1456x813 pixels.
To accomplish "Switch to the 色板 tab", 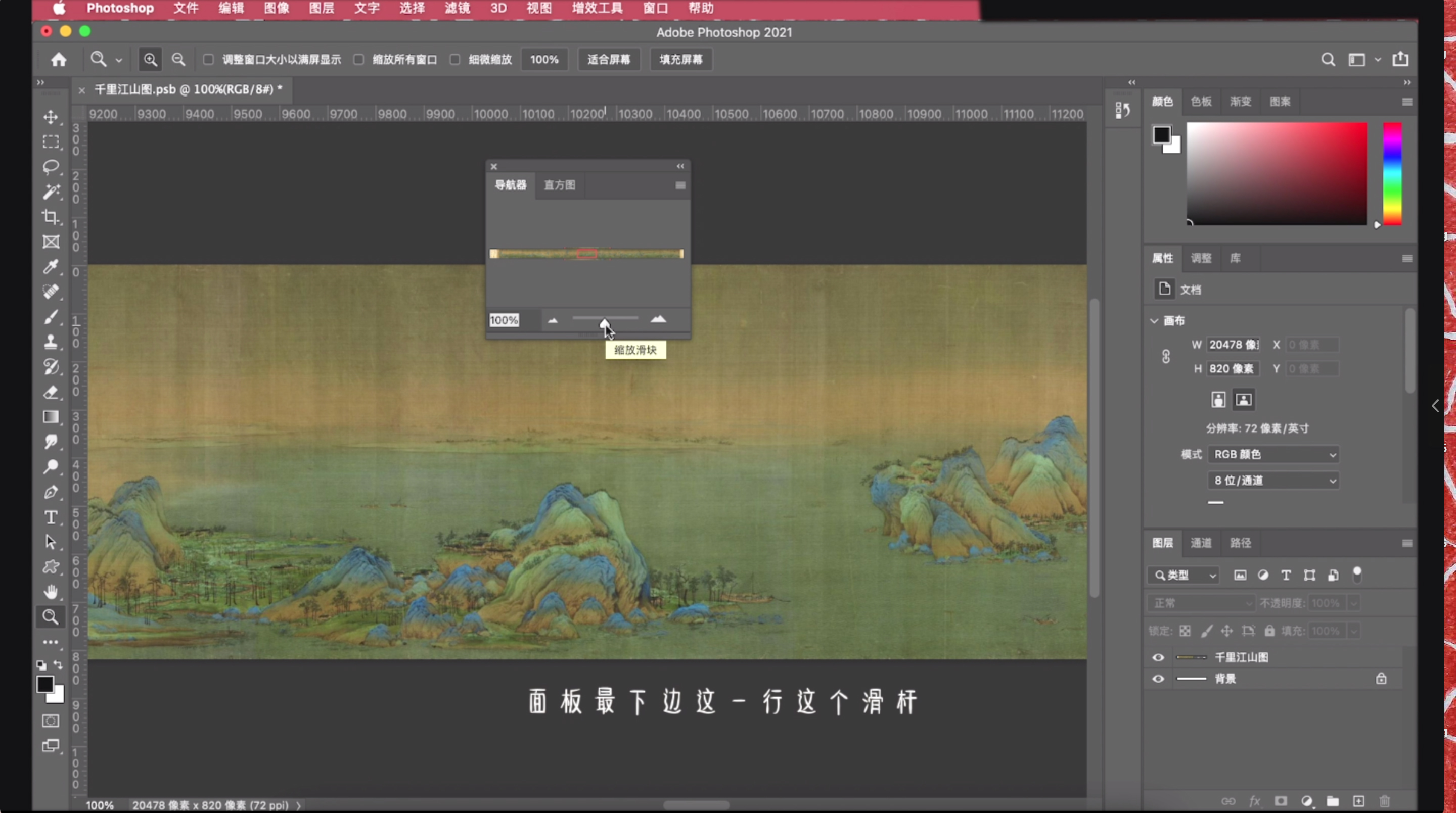I will click(x=1201, y=101).
